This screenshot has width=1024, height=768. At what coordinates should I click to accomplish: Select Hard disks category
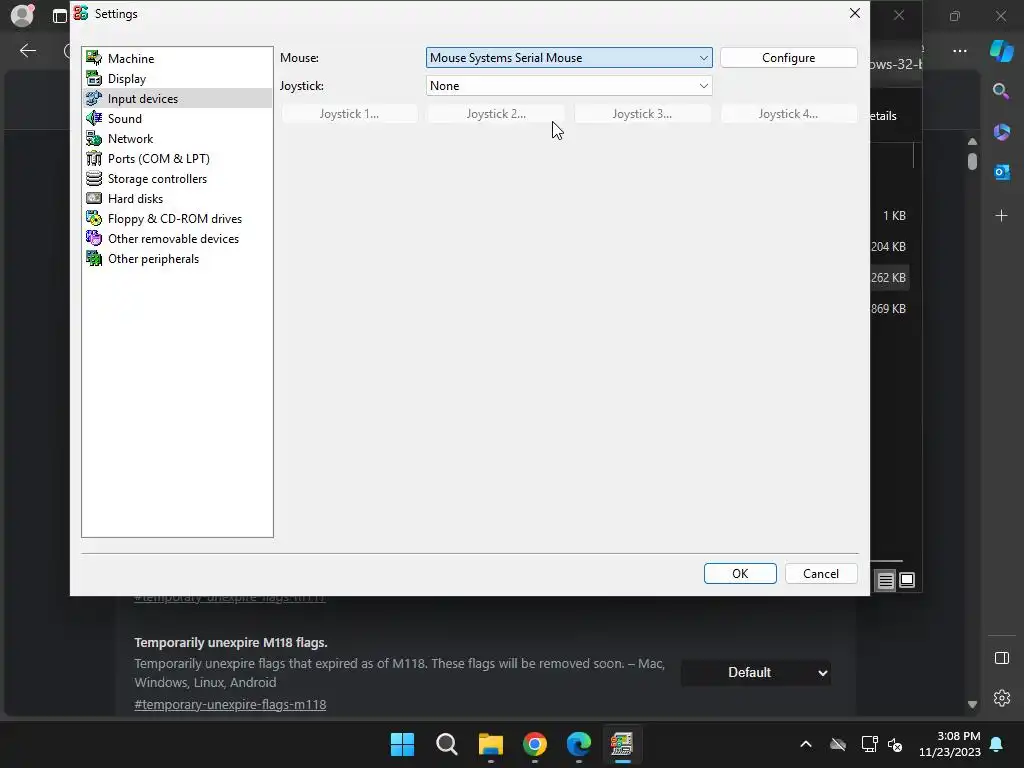click(135, 199)
